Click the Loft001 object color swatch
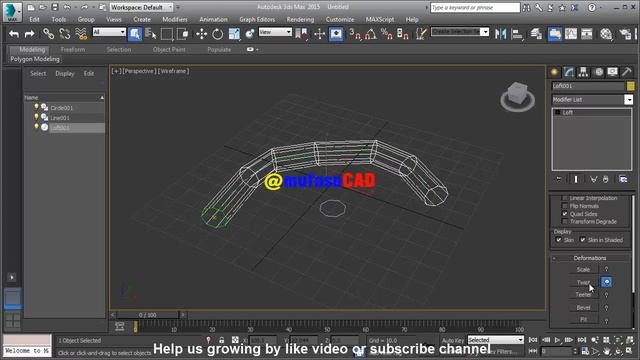This screenshot has width=640, height=360. [x=631, y=86]
